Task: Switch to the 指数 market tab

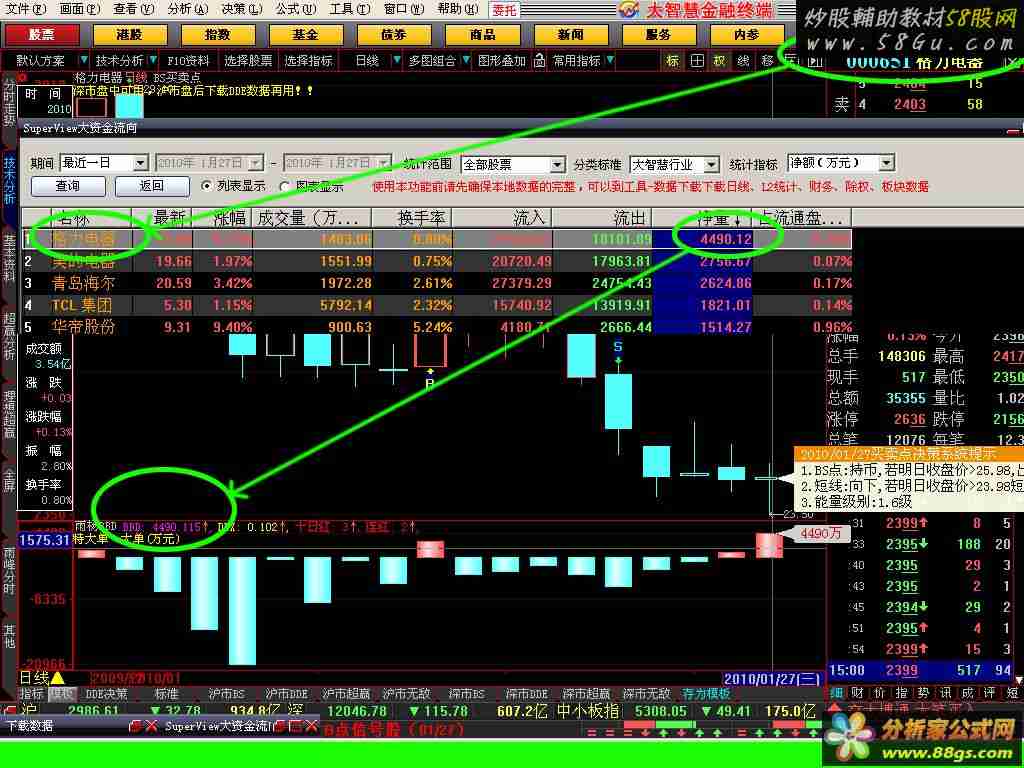Action: [x=217, y=35]
